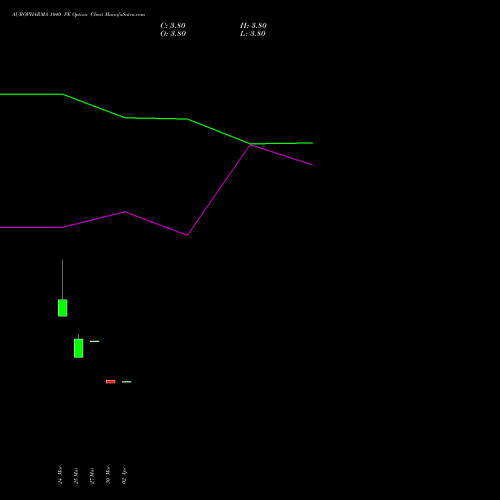Viewport: 500px width, 500px height.
Task: Select the low value L: 3.80
Action: tap(253, 34)
